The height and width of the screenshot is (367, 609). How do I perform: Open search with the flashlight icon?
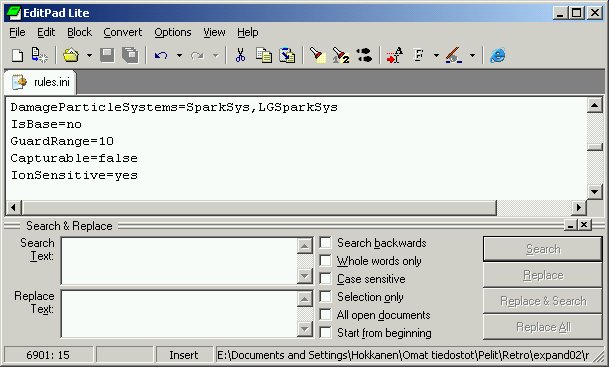(x=318, y=55)
